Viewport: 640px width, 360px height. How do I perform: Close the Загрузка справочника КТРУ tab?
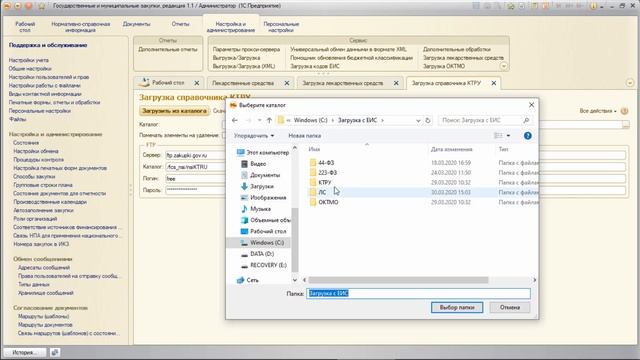click(x=493, y=83)
